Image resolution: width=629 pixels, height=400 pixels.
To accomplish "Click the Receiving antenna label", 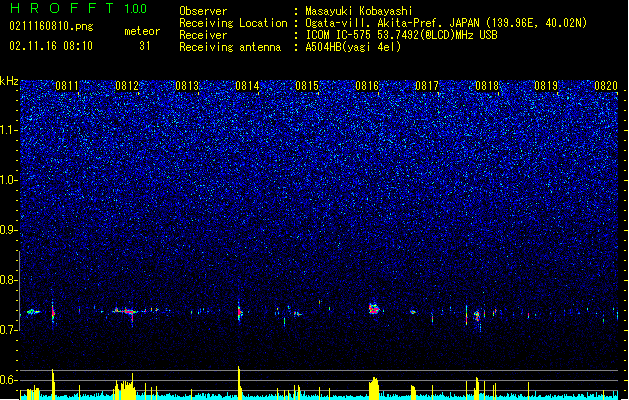I will click(230, 47).
